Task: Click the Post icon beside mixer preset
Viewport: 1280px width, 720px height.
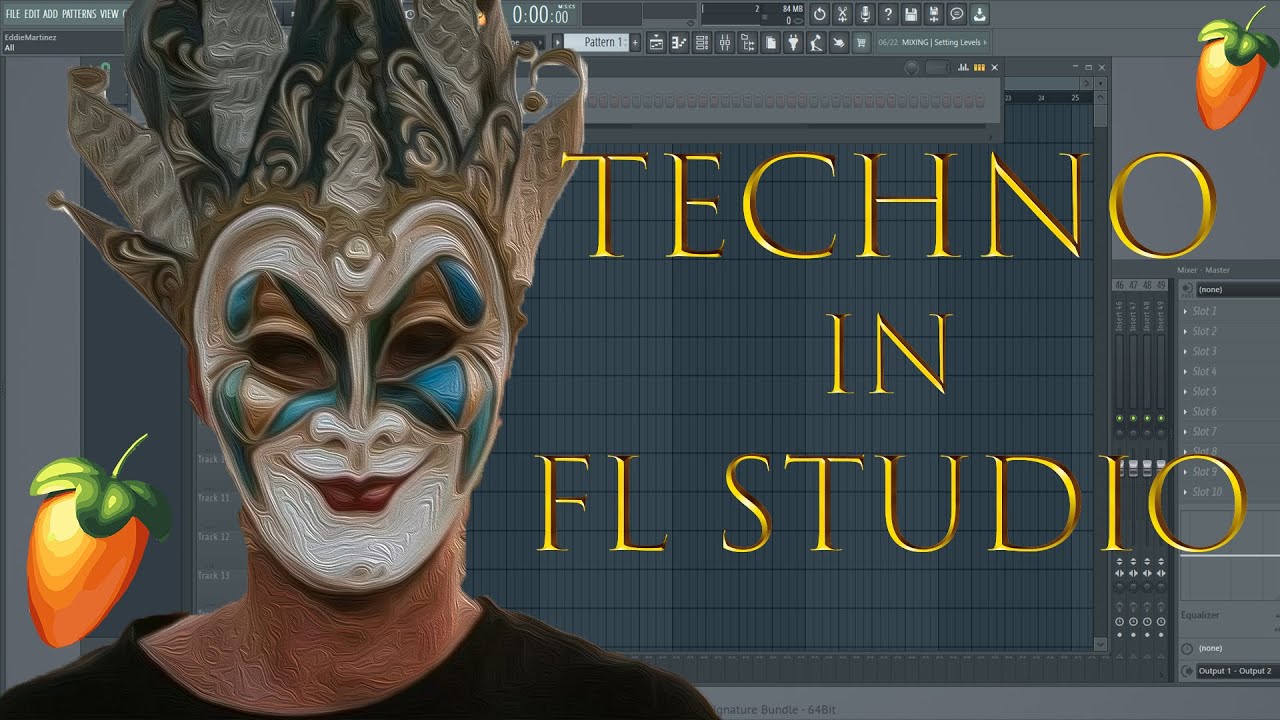Action: click(1187, 289)
